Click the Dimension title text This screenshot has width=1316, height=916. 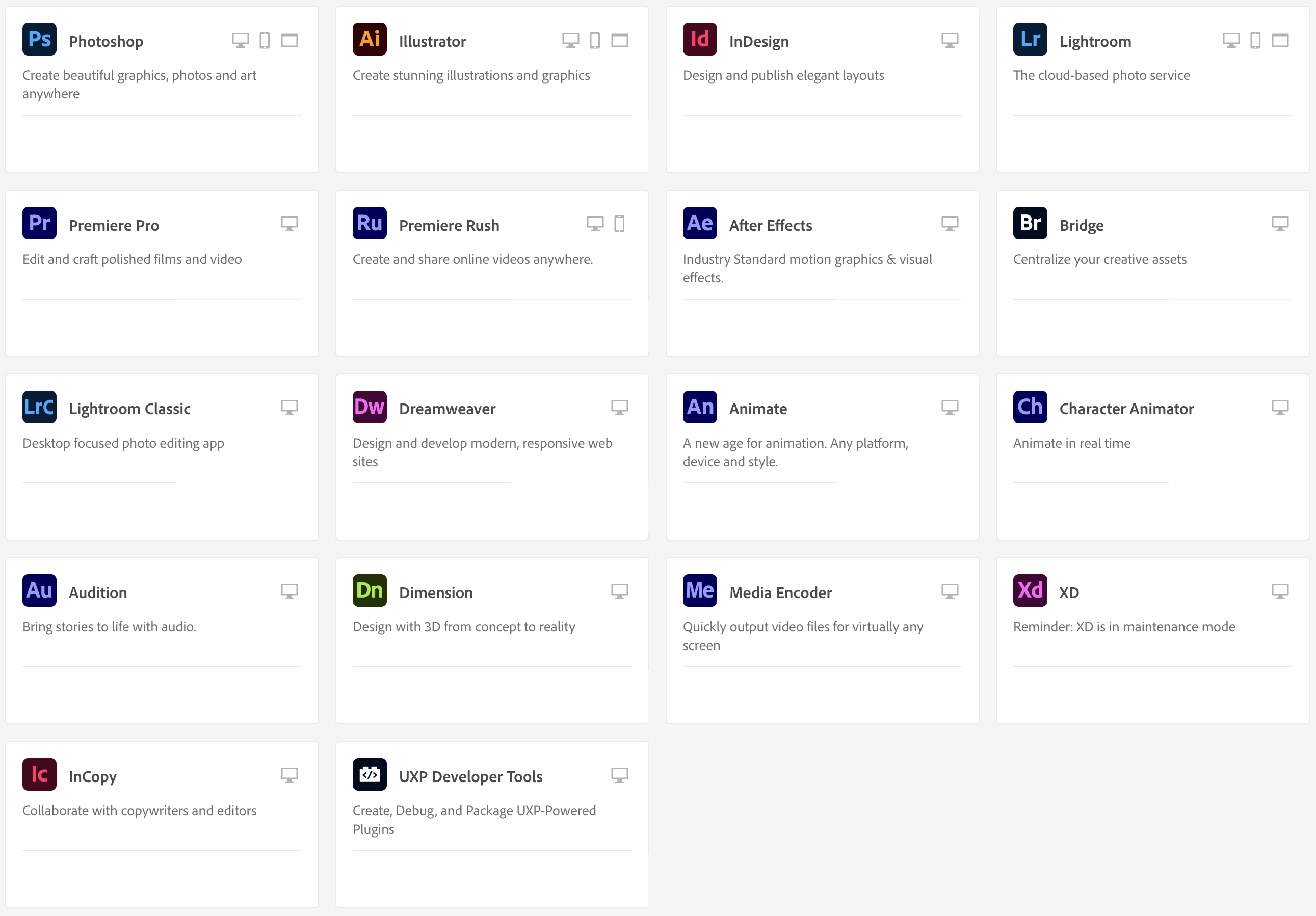pos(436,593)
